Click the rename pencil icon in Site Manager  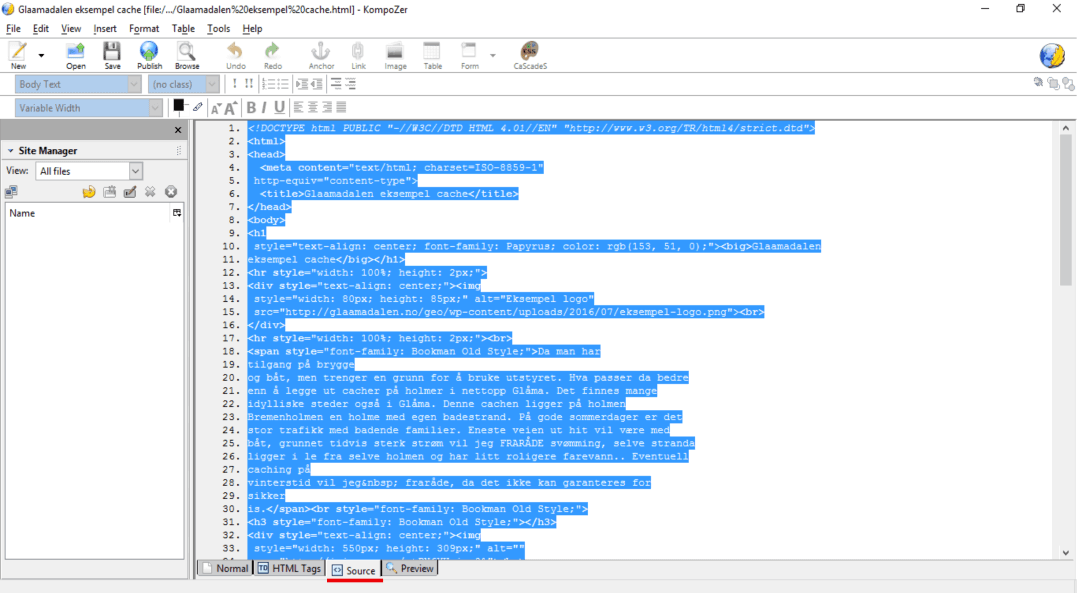click(x=130, y=192)
